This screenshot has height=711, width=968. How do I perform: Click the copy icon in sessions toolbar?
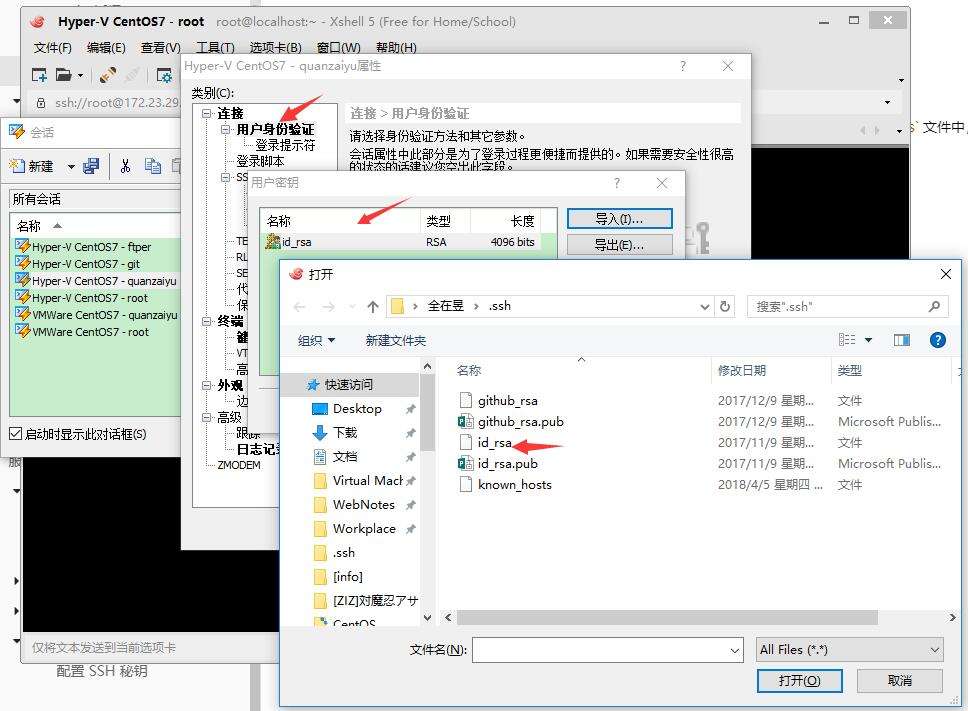click(x=152, y=166)
